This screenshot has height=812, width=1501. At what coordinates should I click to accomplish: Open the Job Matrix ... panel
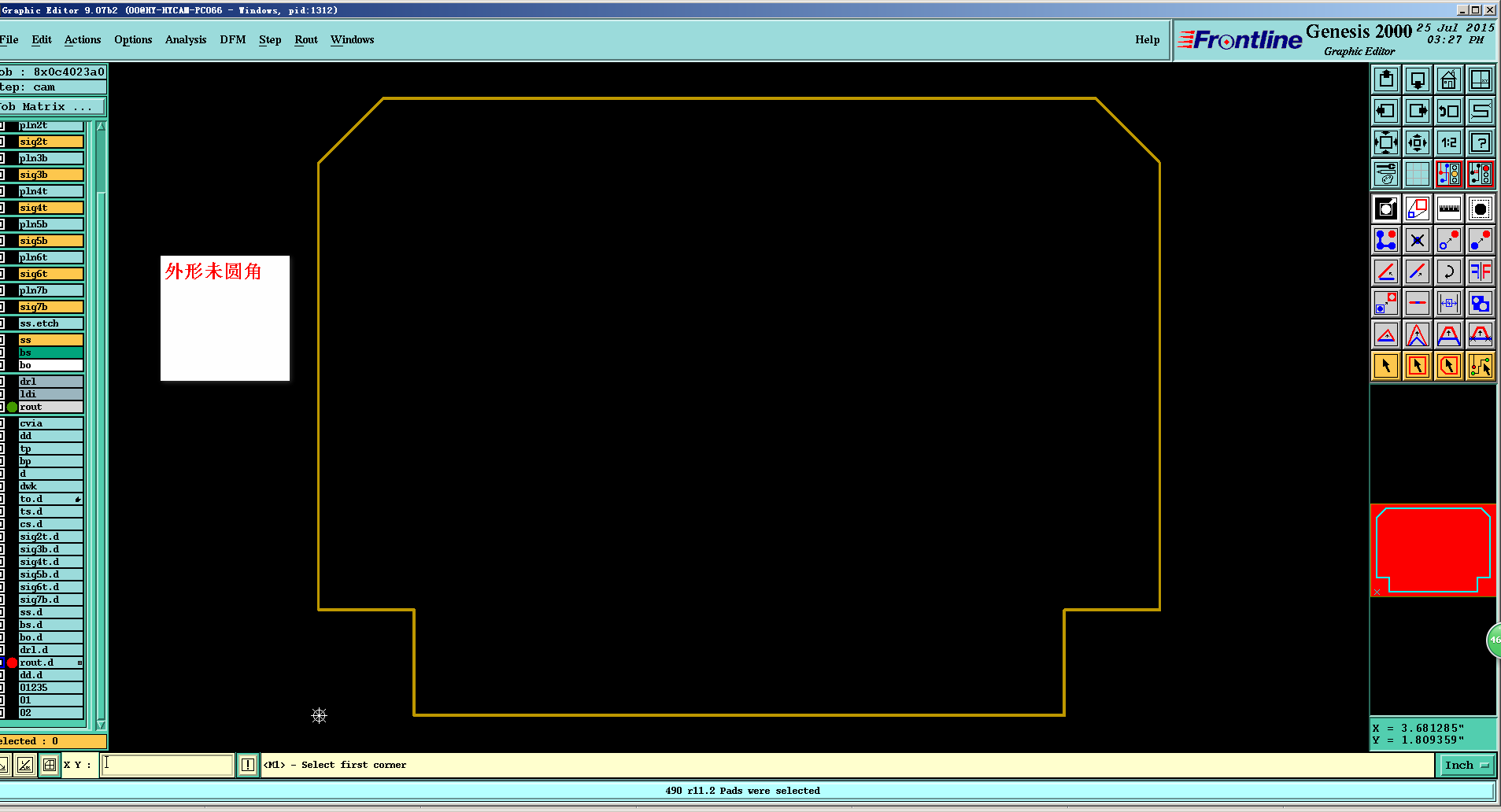coord(52,106)
